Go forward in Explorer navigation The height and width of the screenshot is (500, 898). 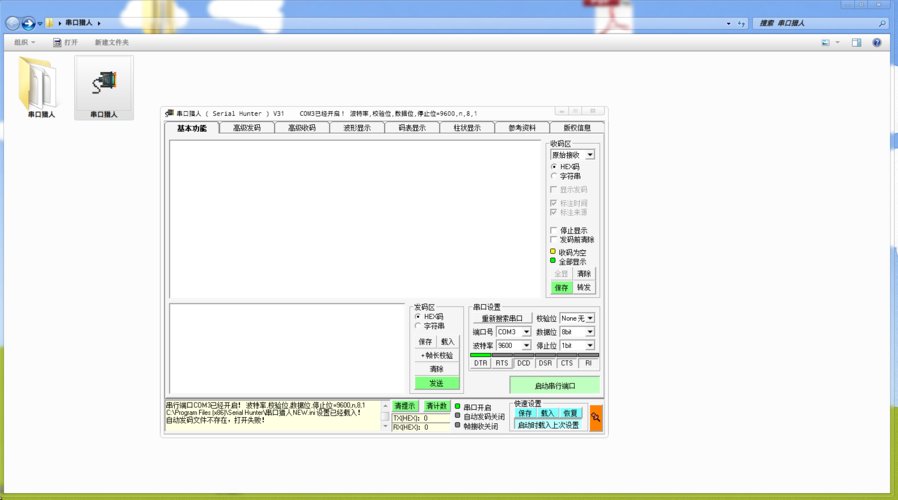[x=28, y=23]
